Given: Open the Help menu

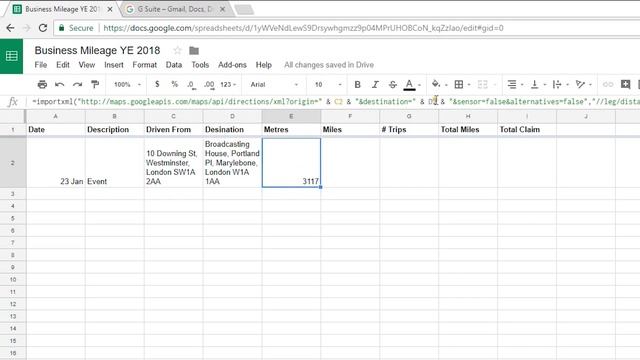Looking at the screenshot, I should click(264, 65).
